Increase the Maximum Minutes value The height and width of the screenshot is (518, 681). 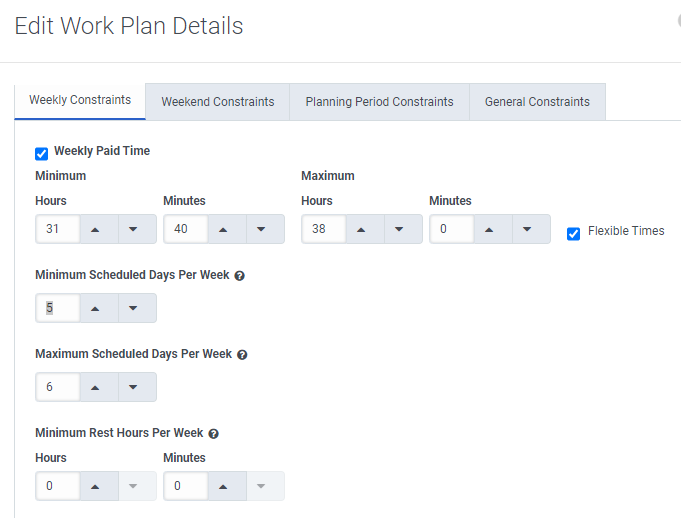point(489,229)
